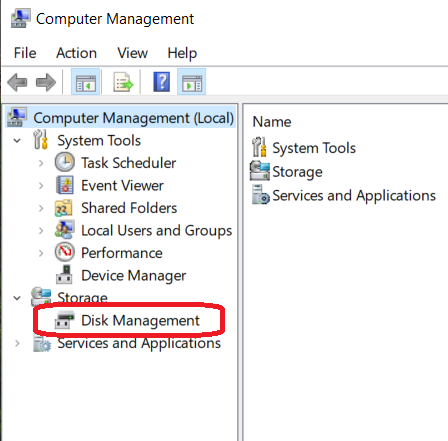The width and height of the screenshot is (448, 441).
Task: Click Services and Applications icon in Name list
Action: (x=261, y=195)
